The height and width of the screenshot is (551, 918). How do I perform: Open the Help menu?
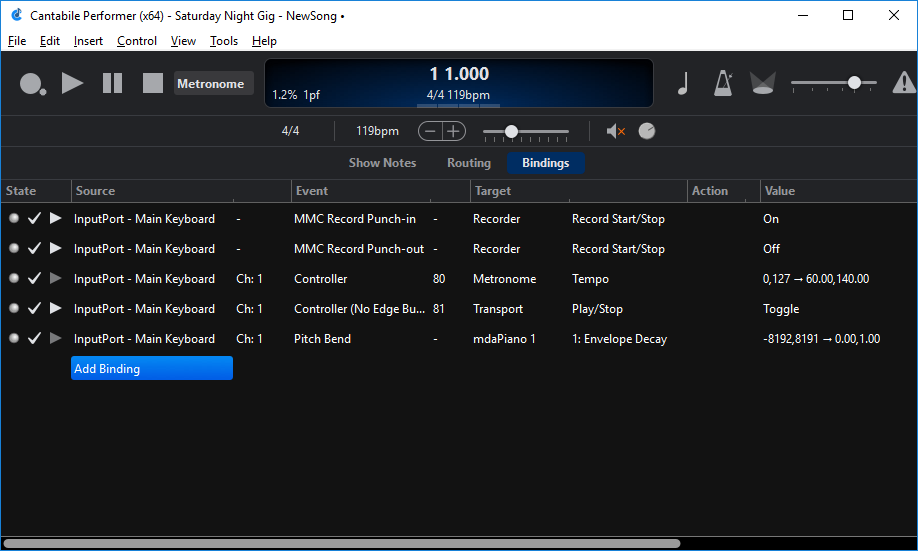click(264, 41)
